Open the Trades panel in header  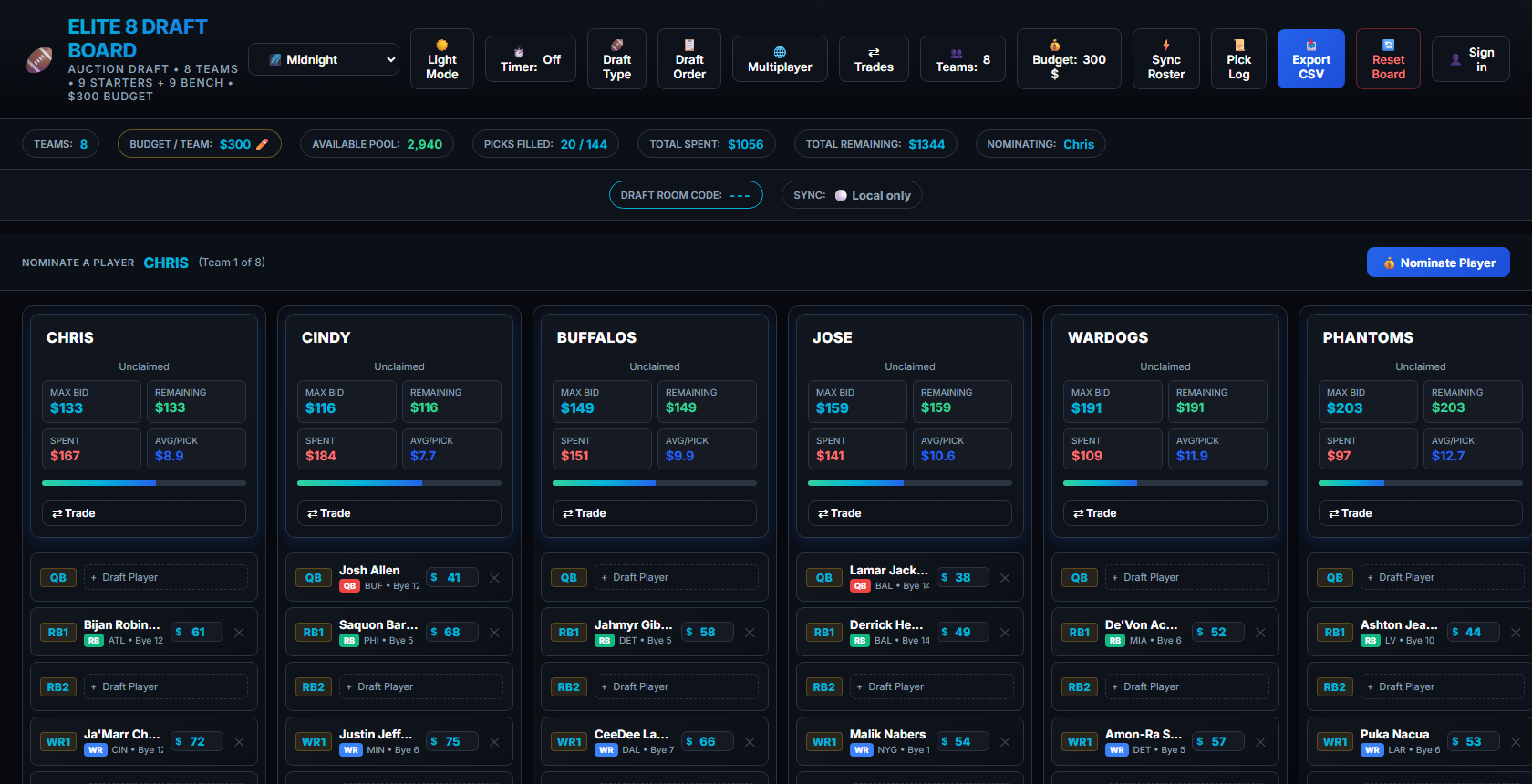click(x=874, y=59)
